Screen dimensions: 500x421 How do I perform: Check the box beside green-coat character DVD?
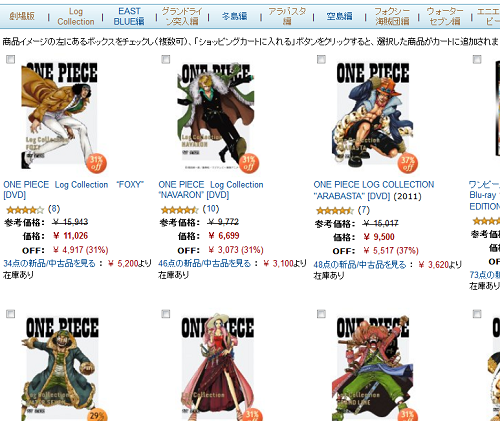[11, 314]
